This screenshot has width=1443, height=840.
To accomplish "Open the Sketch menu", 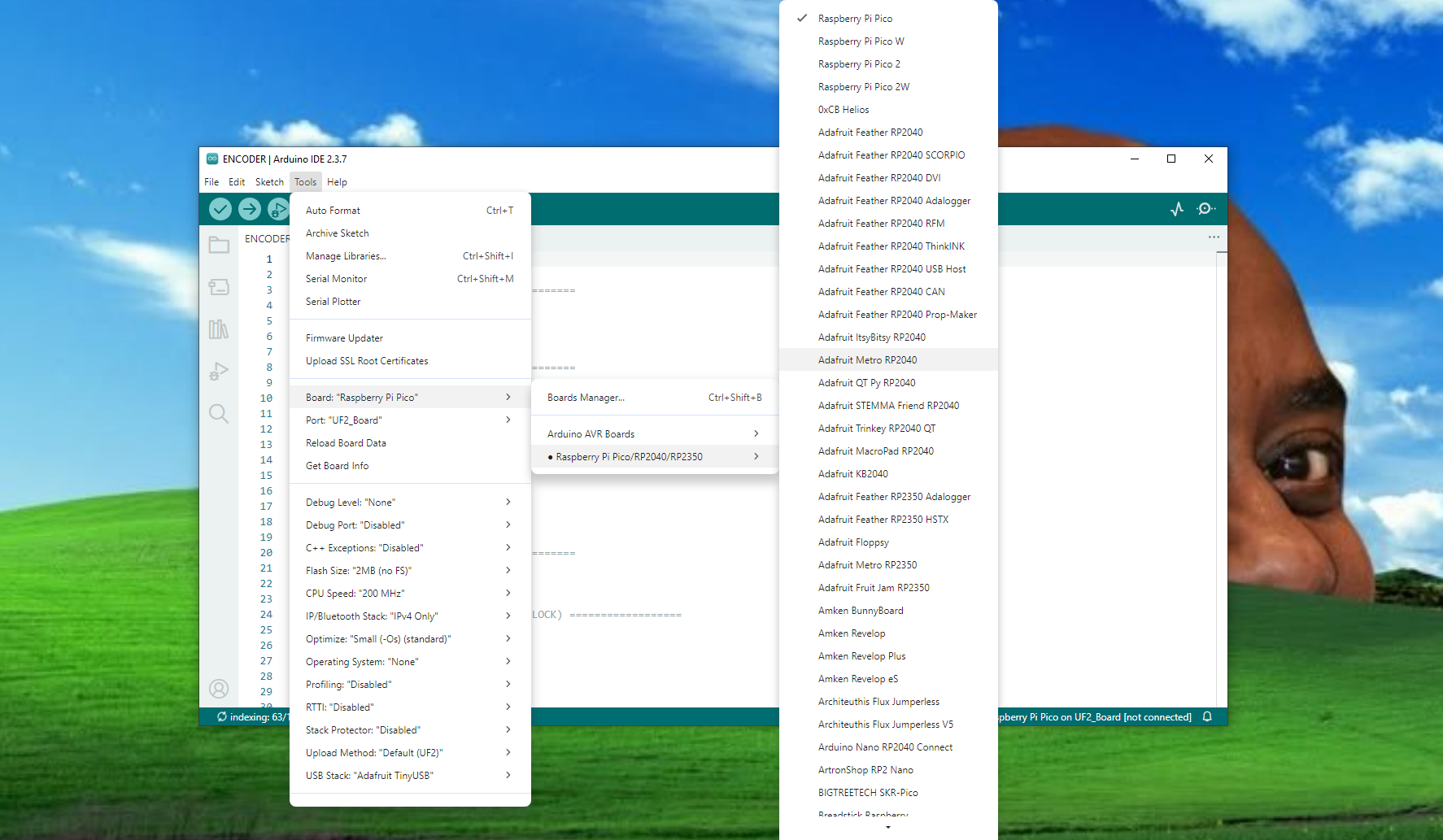I will coord(269,182).
